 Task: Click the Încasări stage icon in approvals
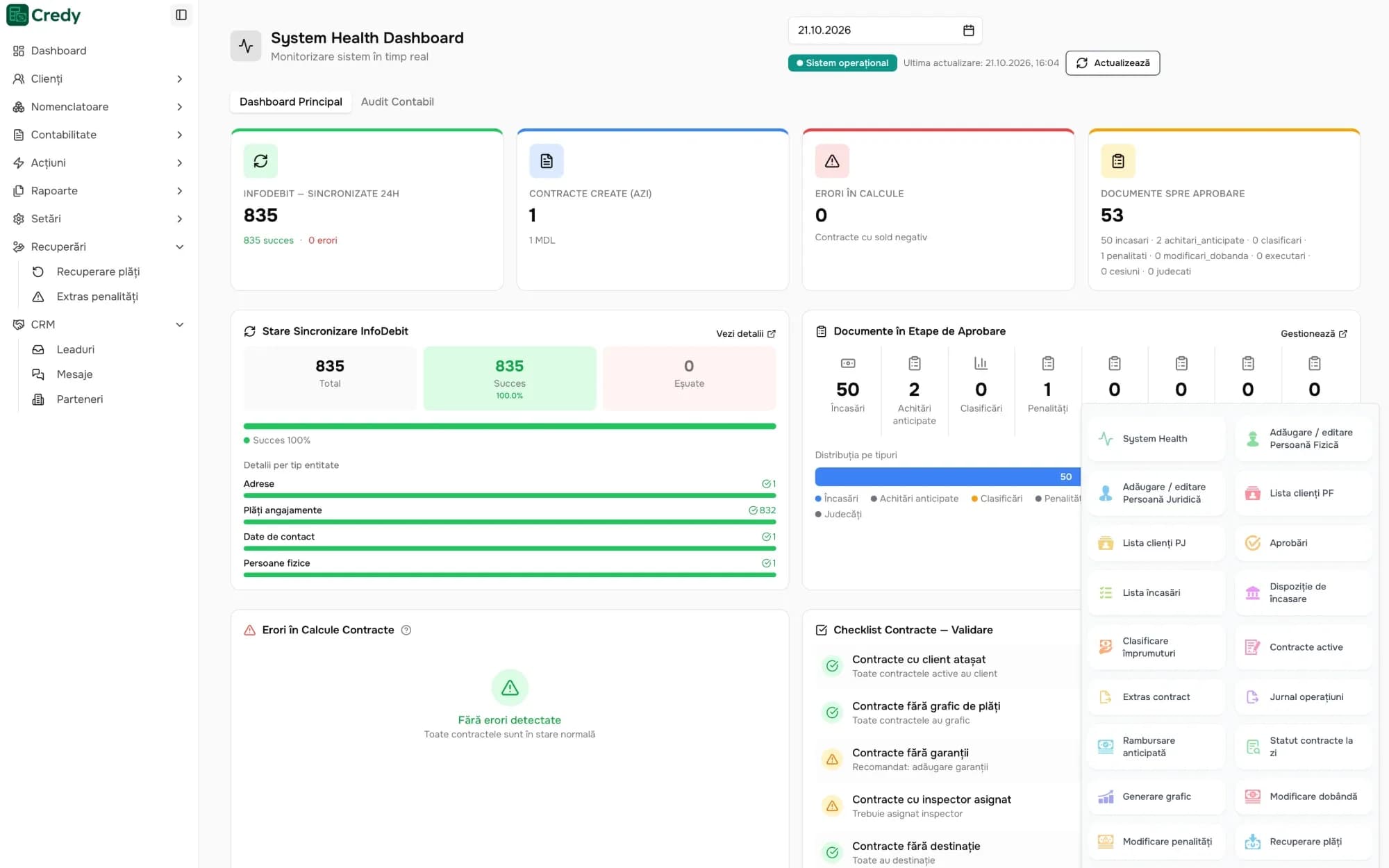point(848,363)
